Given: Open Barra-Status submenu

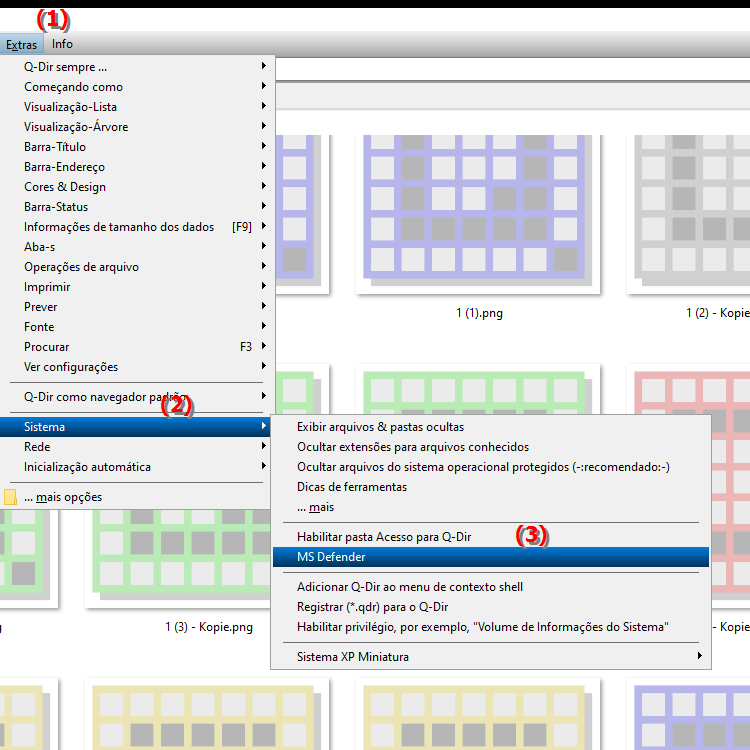Looking at the screenshot, I should (137, 207).
